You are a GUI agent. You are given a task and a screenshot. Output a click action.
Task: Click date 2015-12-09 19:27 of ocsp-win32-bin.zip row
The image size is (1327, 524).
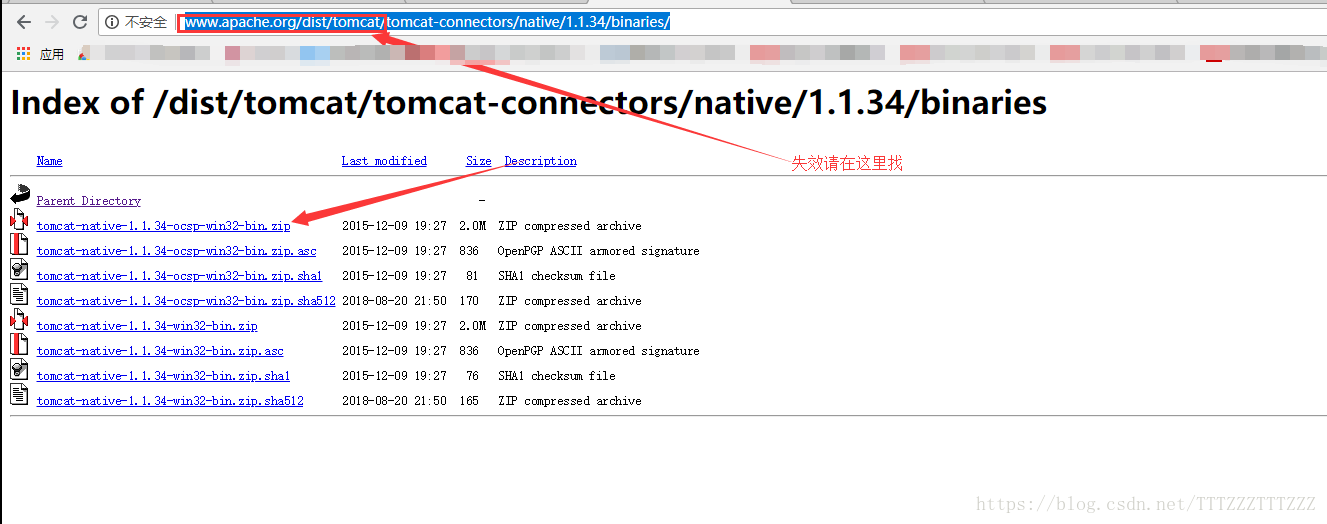click(x=394, y=226)
